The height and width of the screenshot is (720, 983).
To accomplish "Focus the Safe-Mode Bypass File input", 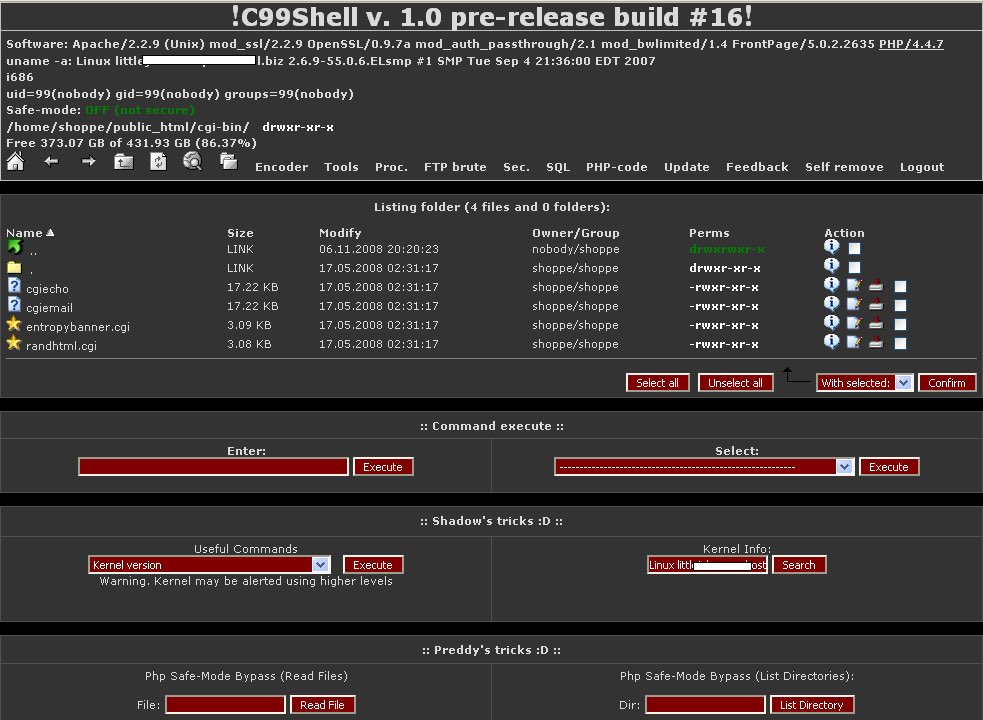I will [x=225, y=705].
